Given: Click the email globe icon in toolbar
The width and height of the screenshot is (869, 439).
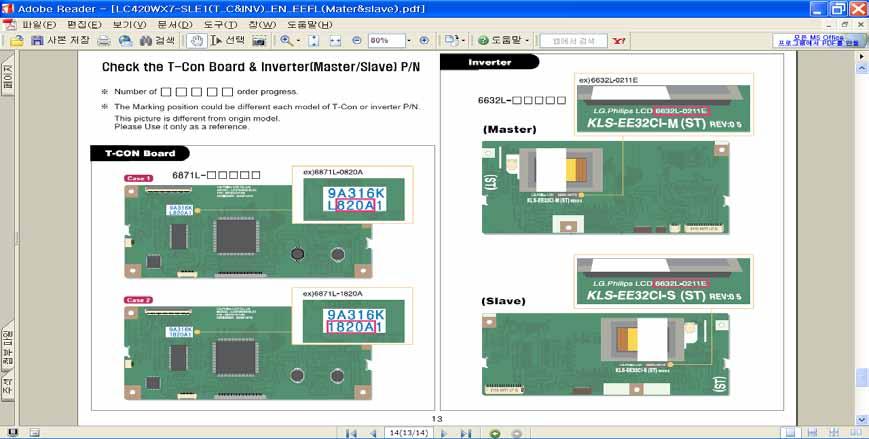Looking at the screenshot, I should 126,40.
